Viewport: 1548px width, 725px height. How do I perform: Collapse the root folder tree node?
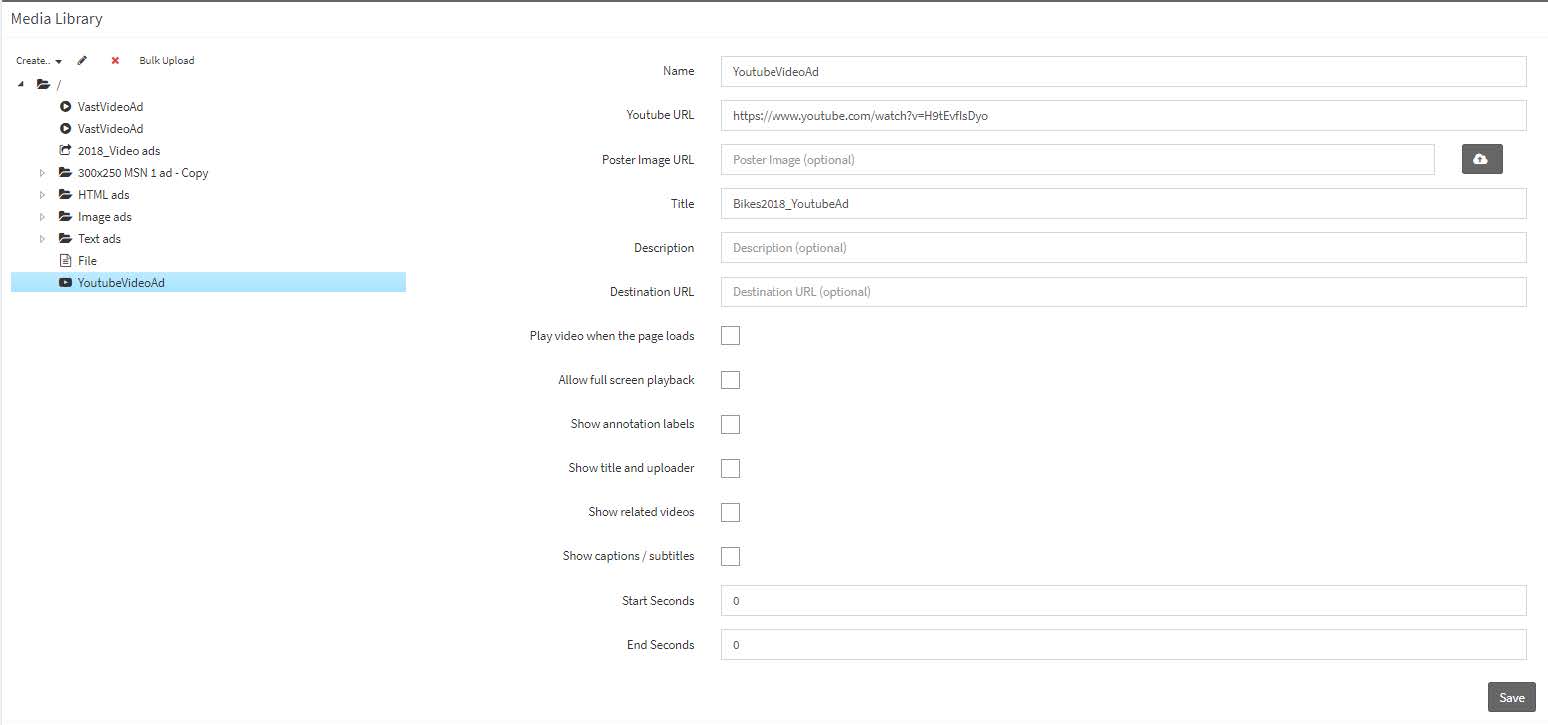point(21,84)
